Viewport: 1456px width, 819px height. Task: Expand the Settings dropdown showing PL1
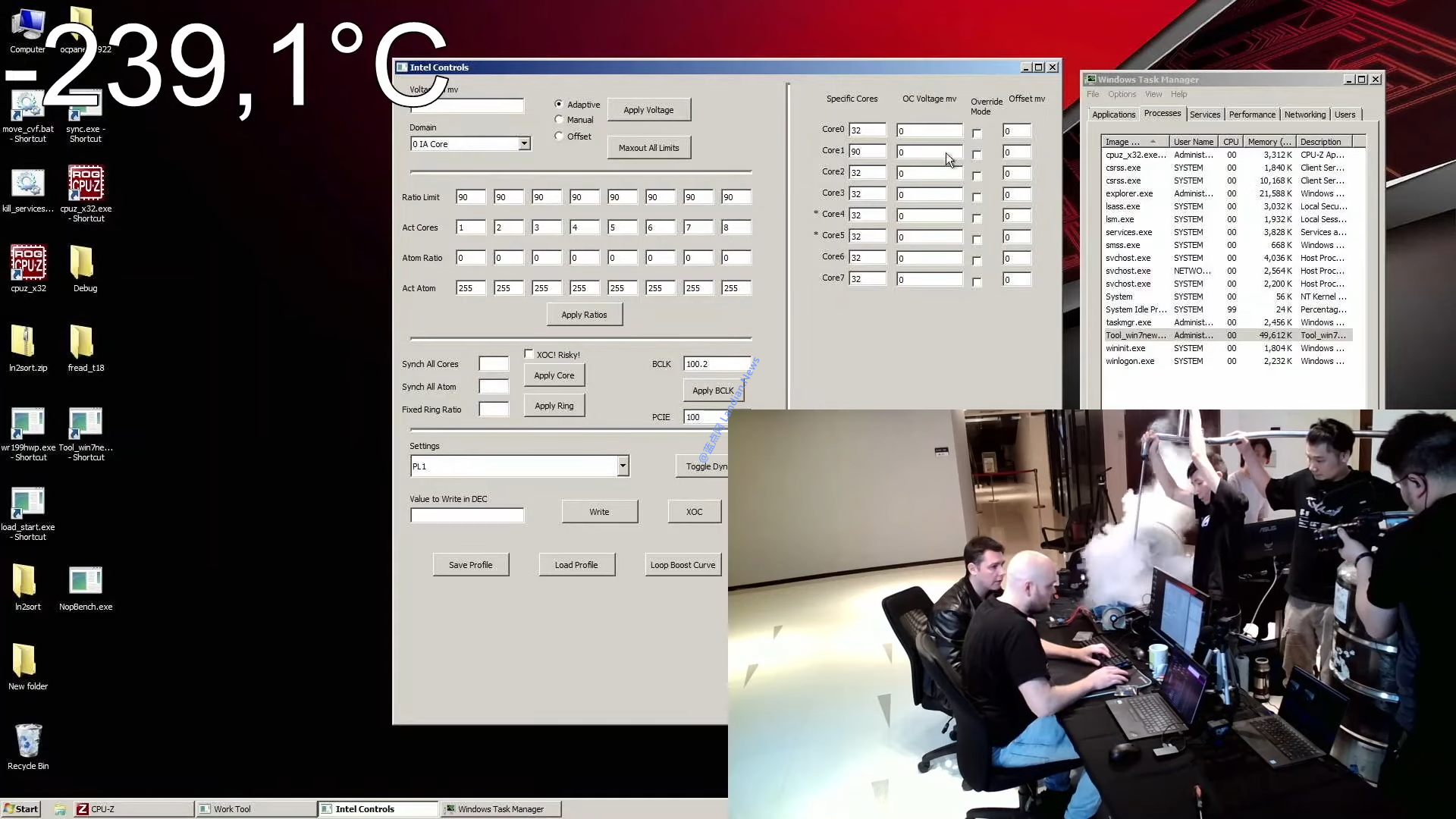[x=623, y=466]
